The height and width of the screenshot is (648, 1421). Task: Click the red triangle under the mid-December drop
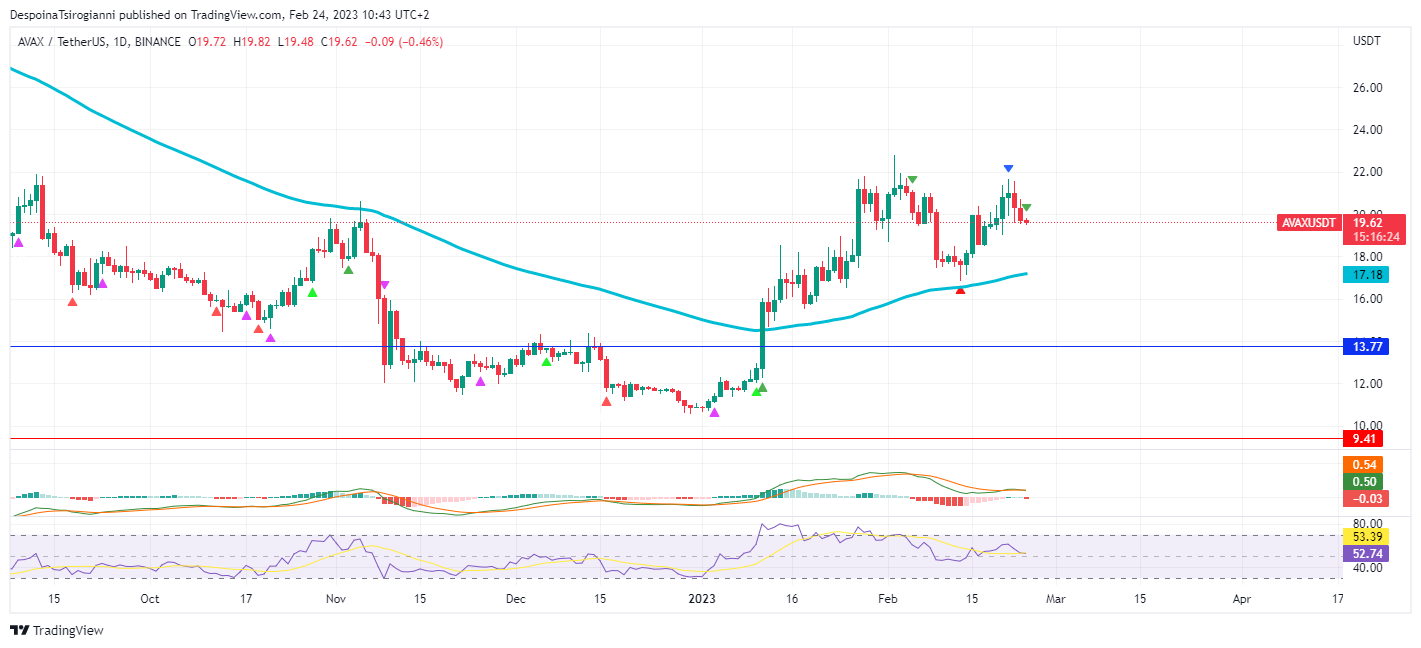tap(606, 401)
